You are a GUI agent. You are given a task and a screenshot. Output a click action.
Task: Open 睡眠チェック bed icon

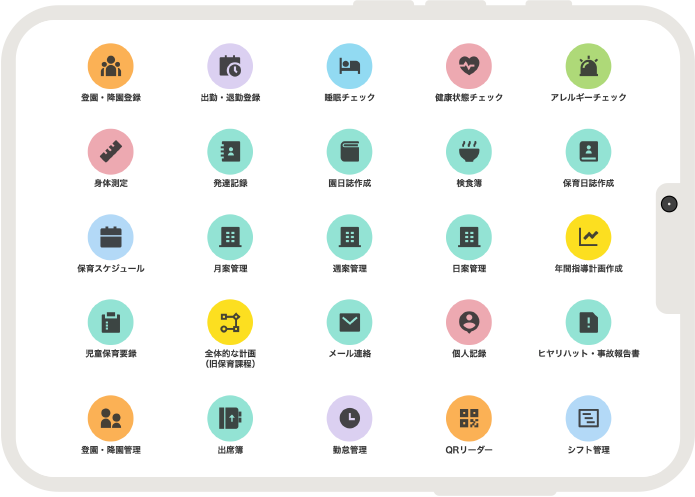(x=349, y=67)
